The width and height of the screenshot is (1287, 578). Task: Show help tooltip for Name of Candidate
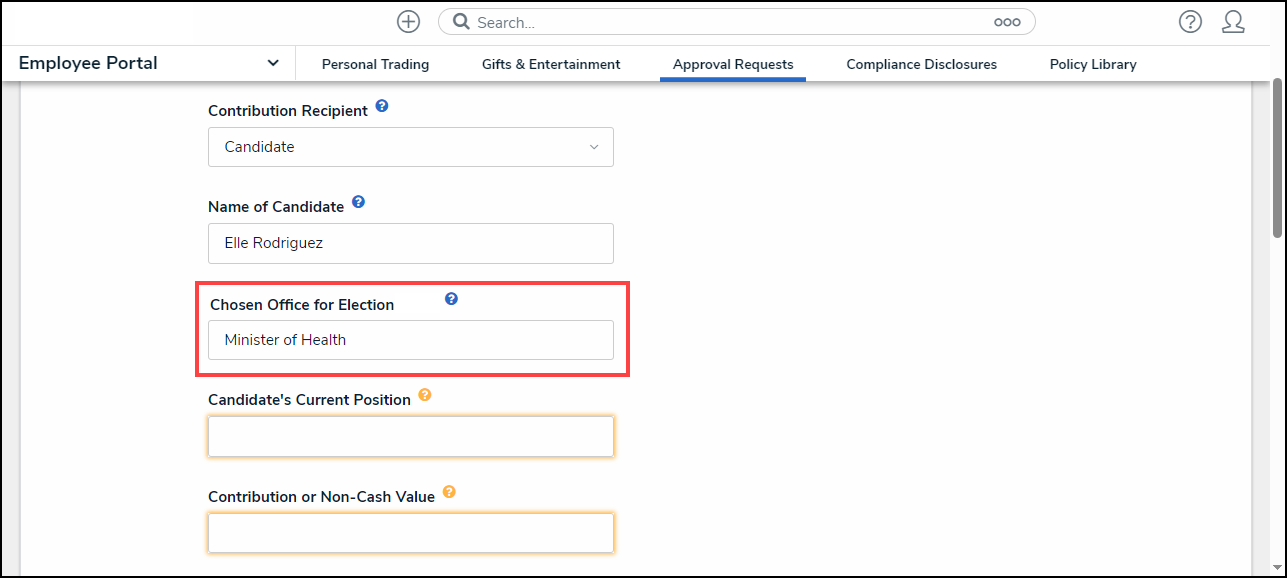click(358, 202)
